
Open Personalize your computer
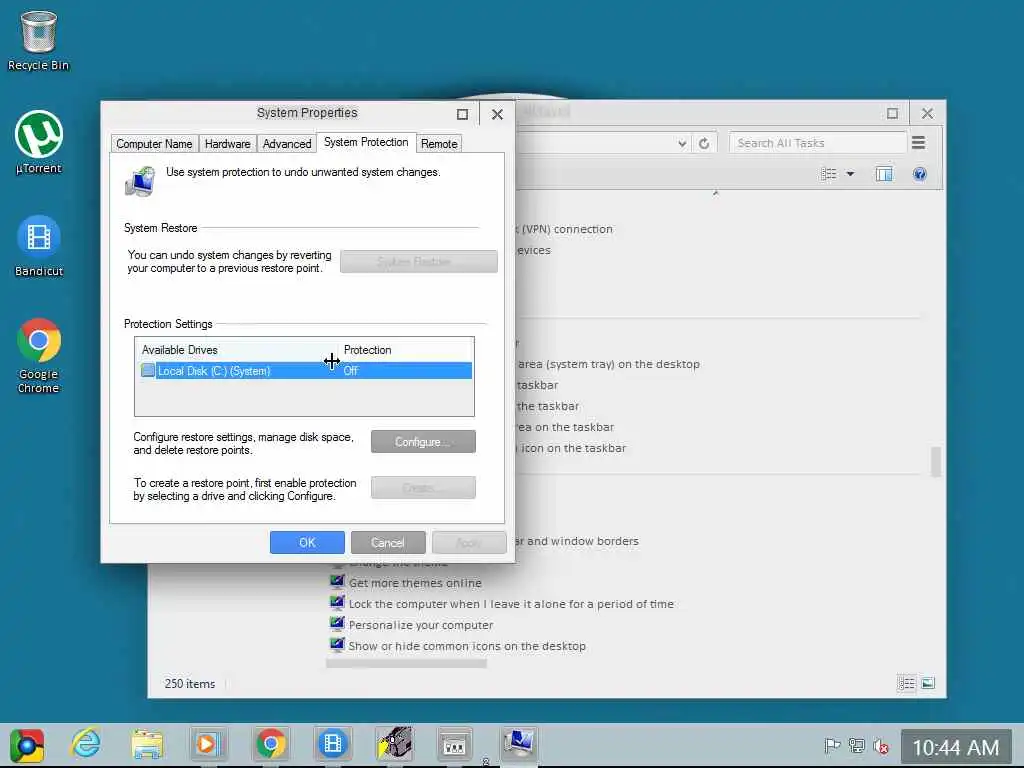pyautogui.click(x=421, y=625)
